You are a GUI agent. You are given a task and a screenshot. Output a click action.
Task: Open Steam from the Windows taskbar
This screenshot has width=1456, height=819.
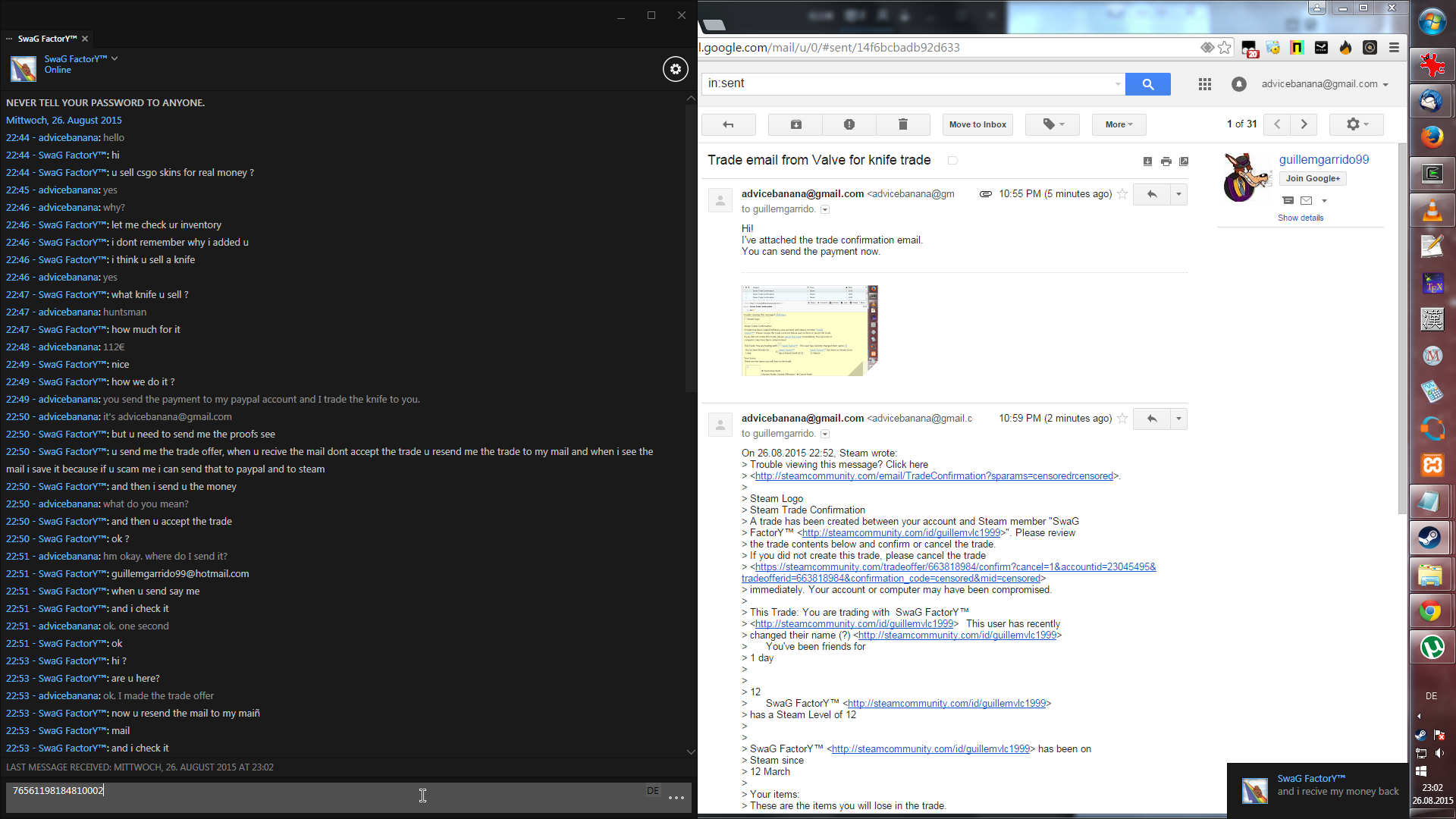tap(1431, 538)
